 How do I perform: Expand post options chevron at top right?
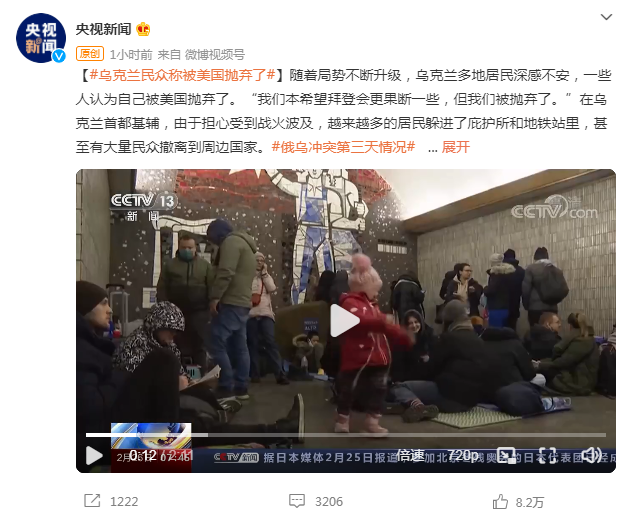[606, 17]
